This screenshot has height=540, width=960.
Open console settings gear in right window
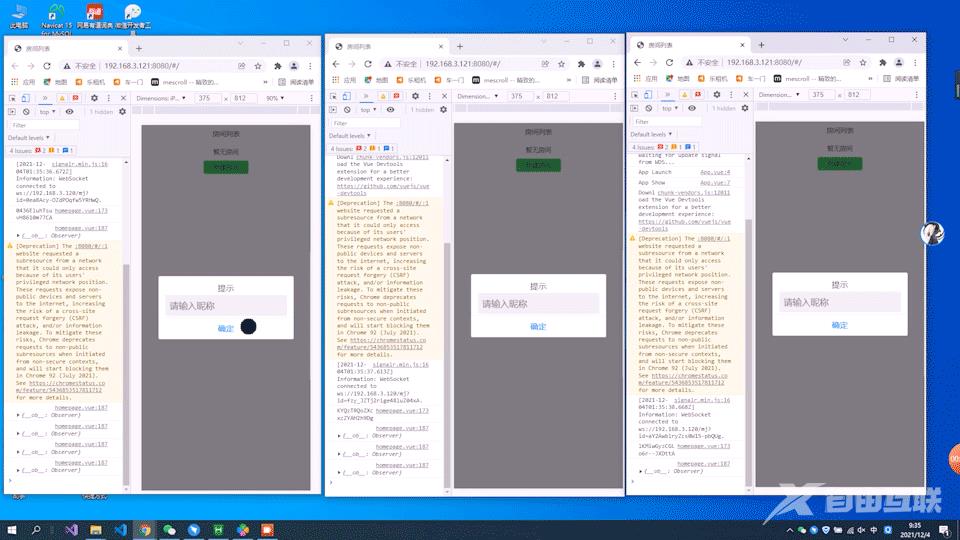[x=745, y=108]
